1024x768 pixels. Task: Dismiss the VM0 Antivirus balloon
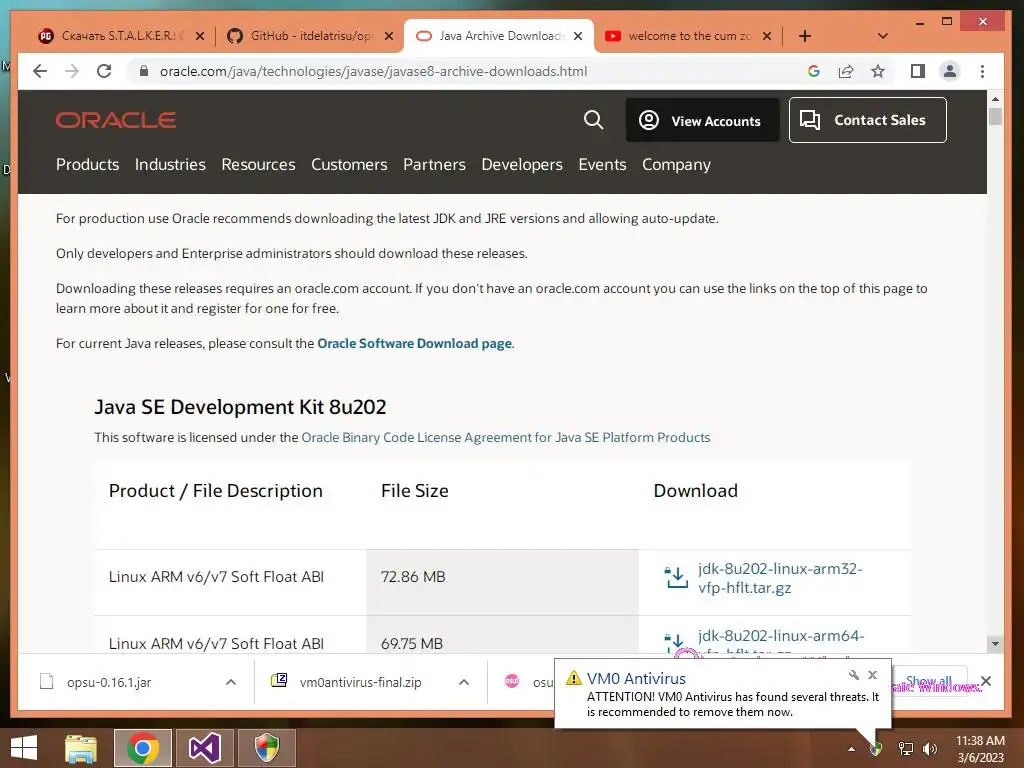point(872,675)
